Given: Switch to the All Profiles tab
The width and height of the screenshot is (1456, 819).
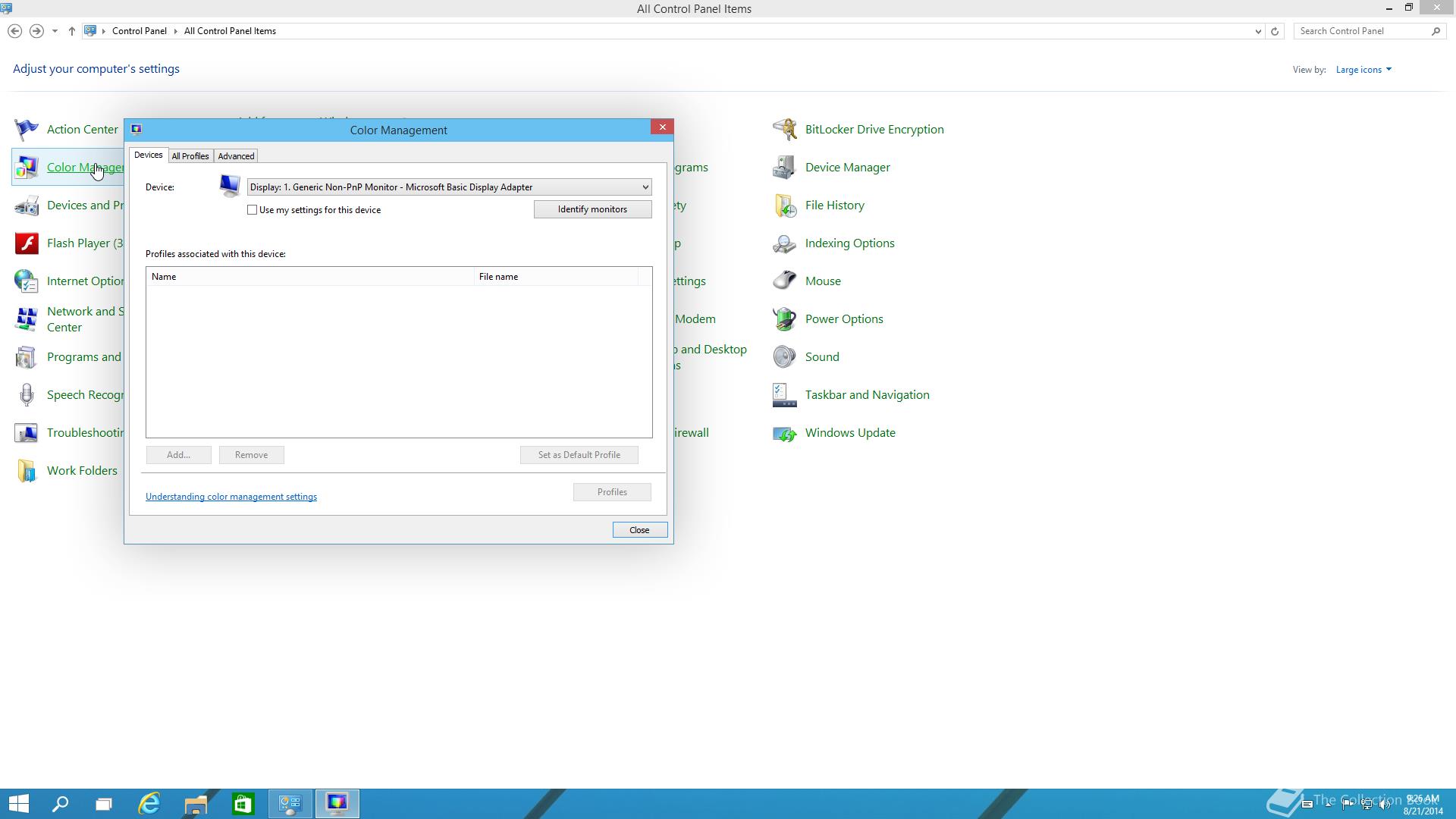Looking at the screenshot, I should click(x=190, y=156).
